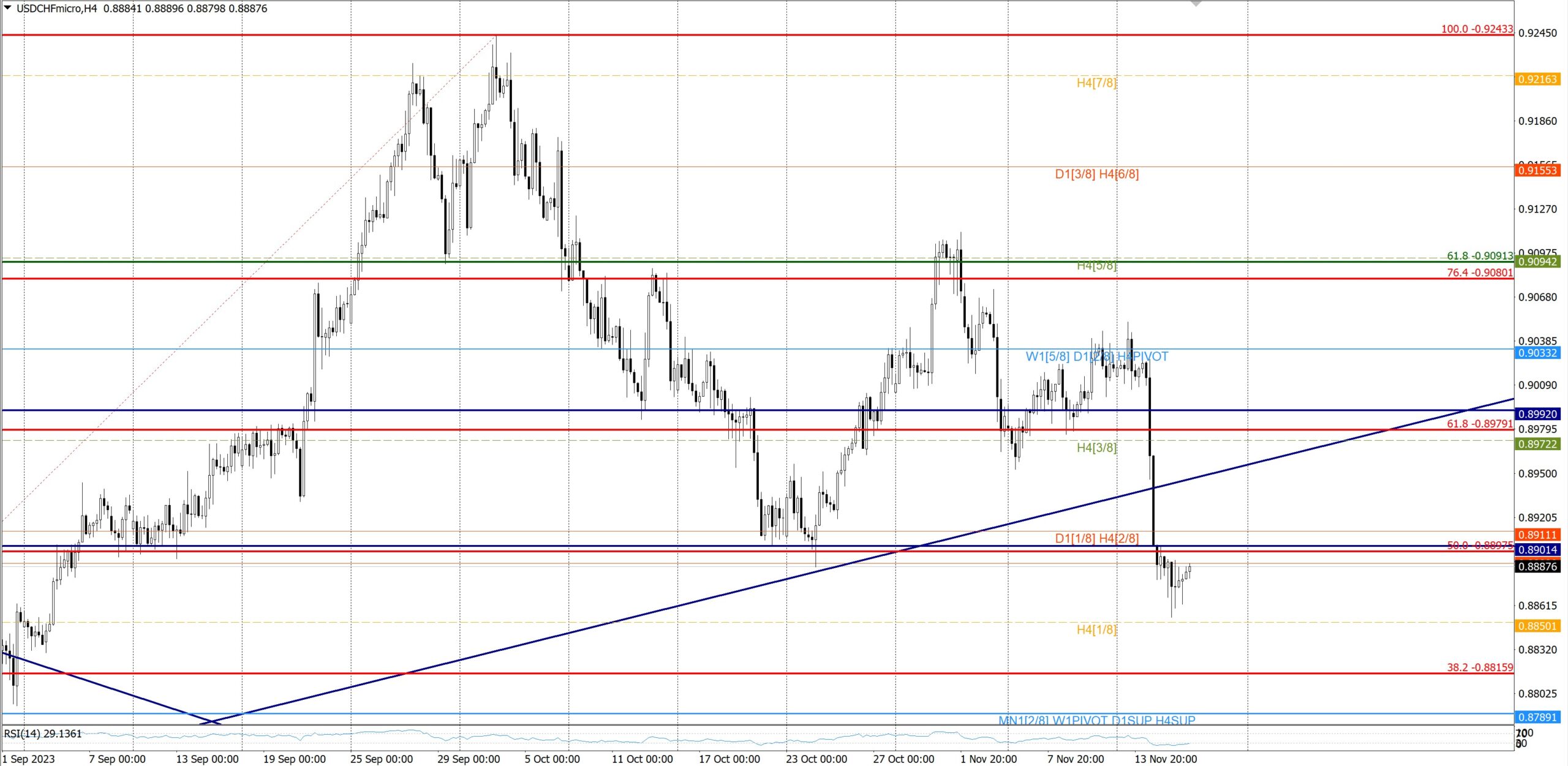This screenshot has height=766, width=1568.
Task: Click the black triangle beside USDCHFmicro title
Action: 7,8
